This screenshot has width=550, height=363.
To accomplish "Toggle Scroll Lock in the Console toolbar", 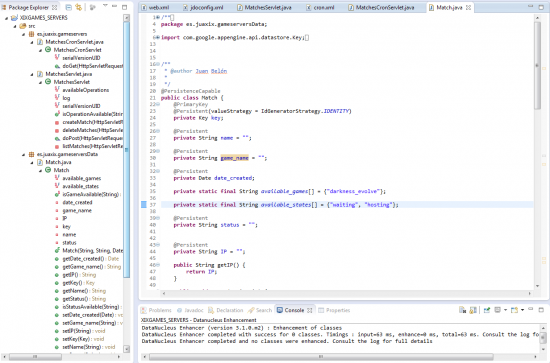I will [473, 310].
